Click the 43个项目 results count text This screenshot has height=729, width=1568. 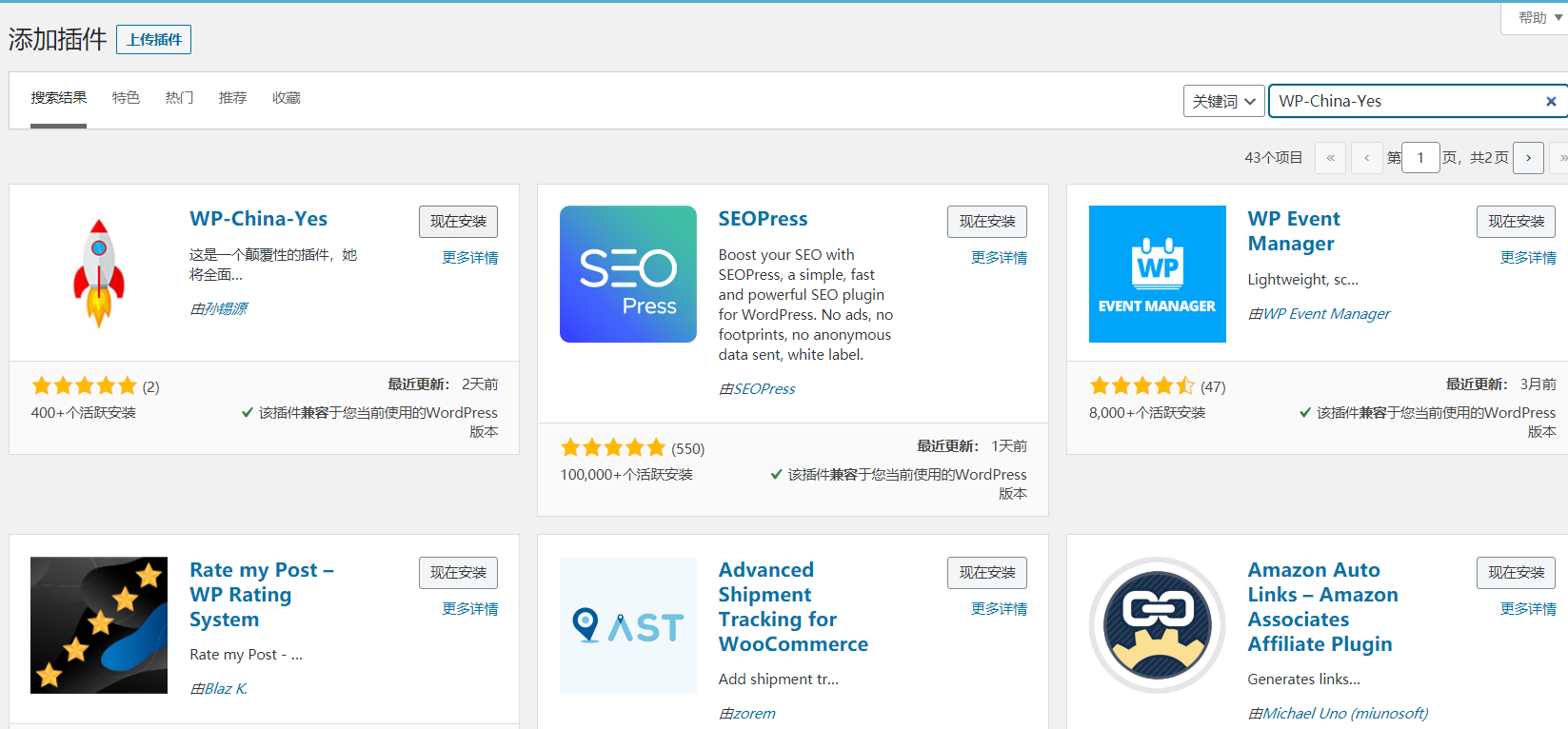click(1273, 158)
